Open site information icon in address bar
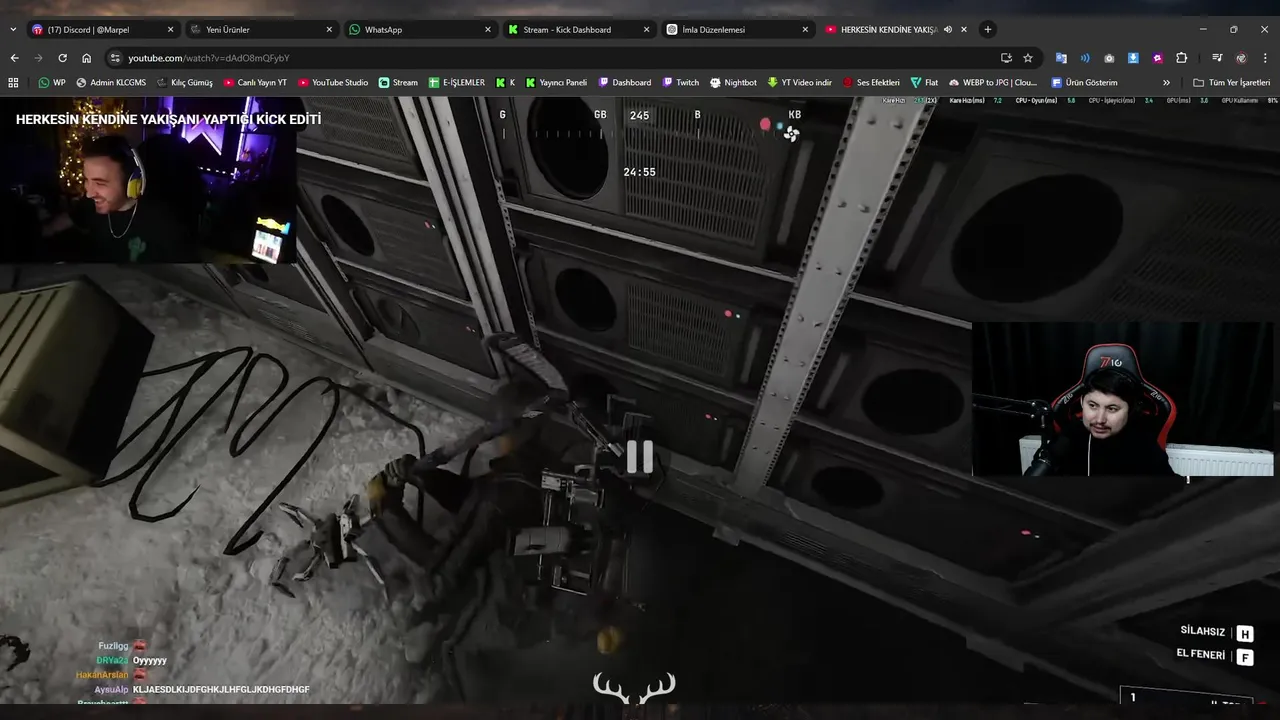Viewport: 1280px width, 720px height. point(115,58)
